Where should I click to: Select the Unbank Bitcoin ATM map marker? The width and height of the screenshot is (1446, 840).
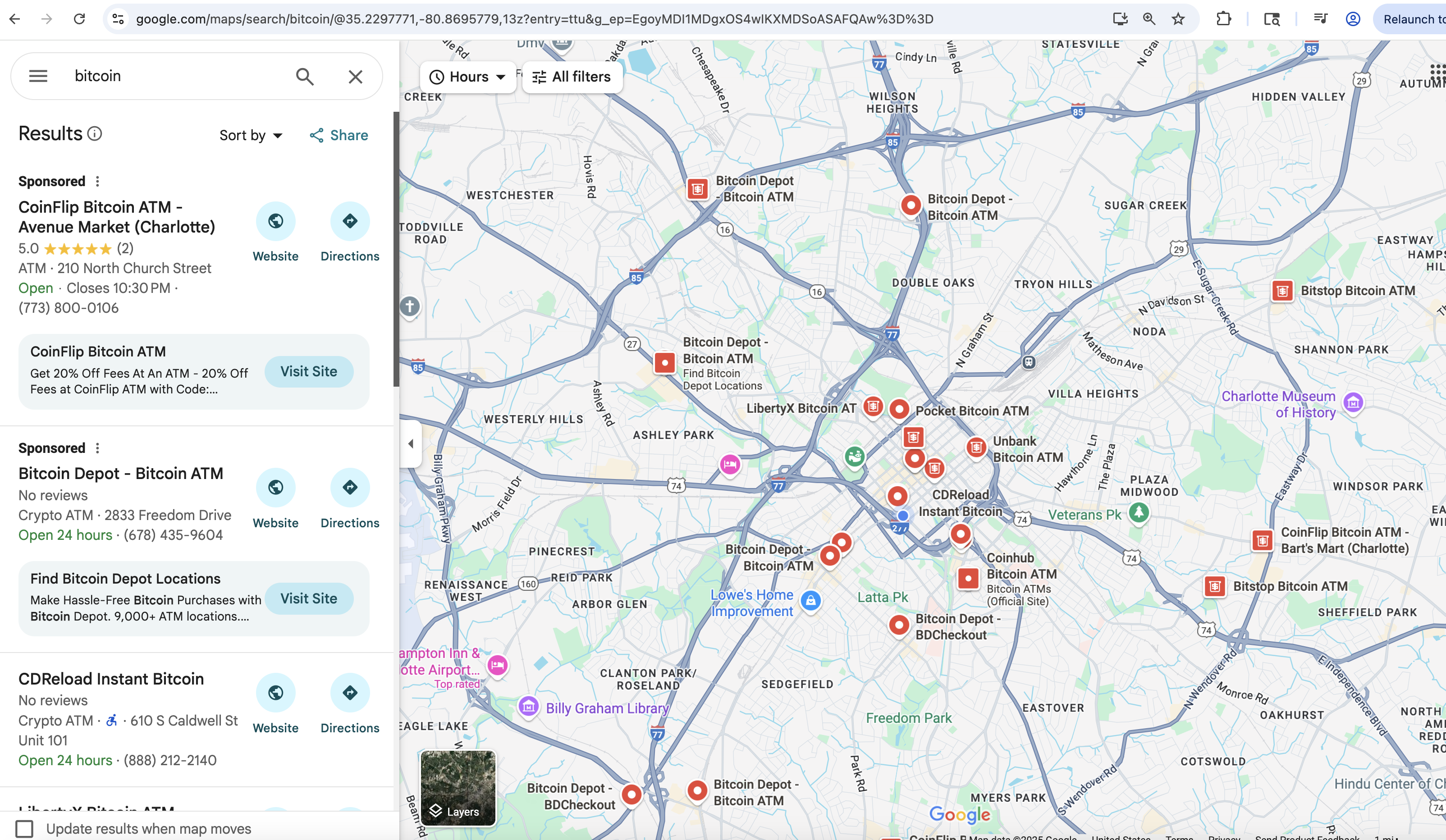(976, 447)
